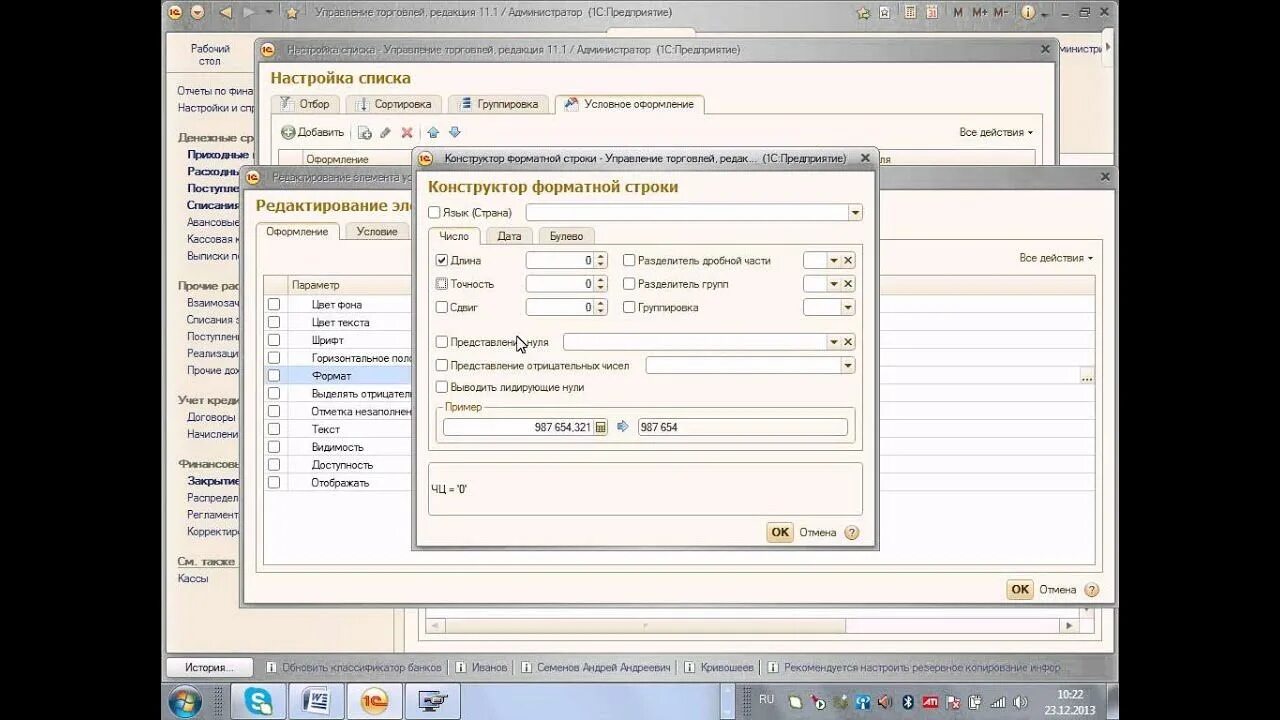Screen dimensions: 1280x720
Task: Open Все действия menu in Редактирование элемента window
Action: pos(1056,258)
